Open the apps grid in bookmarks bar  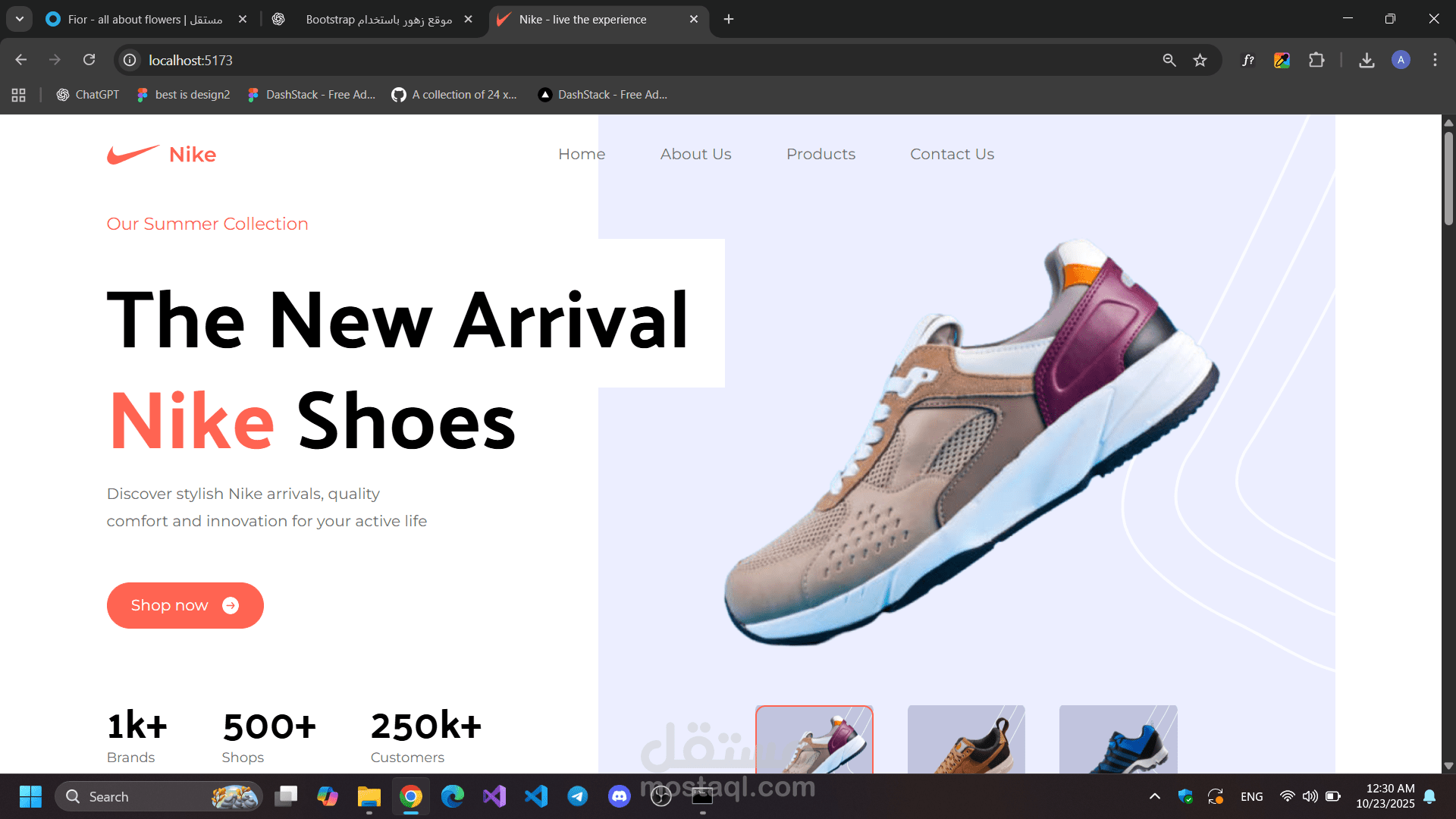click(x=19, y=95)
